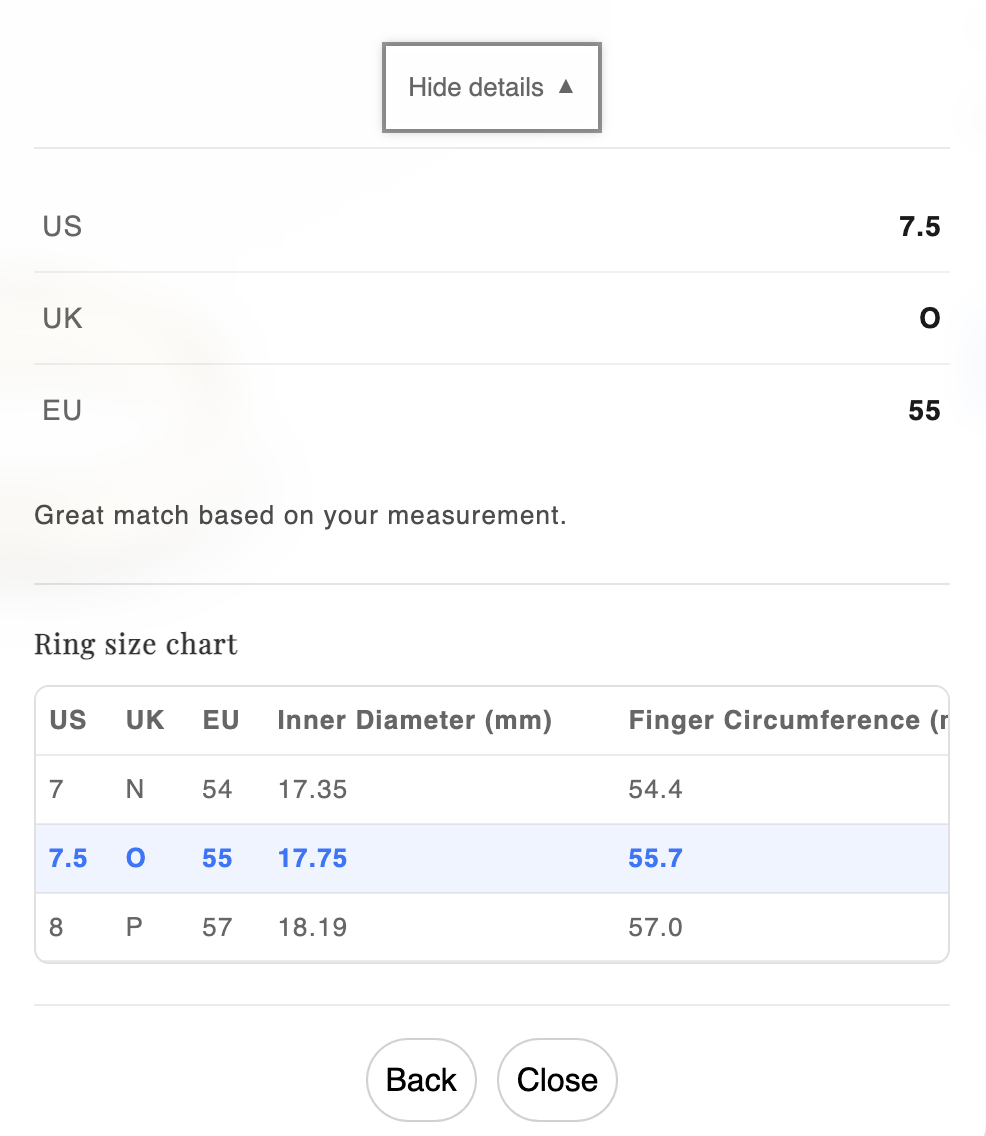This screenshot has height=1136, width=986.
Task: Select inner diameter value 17.75
Action: (x=312, y=858)
